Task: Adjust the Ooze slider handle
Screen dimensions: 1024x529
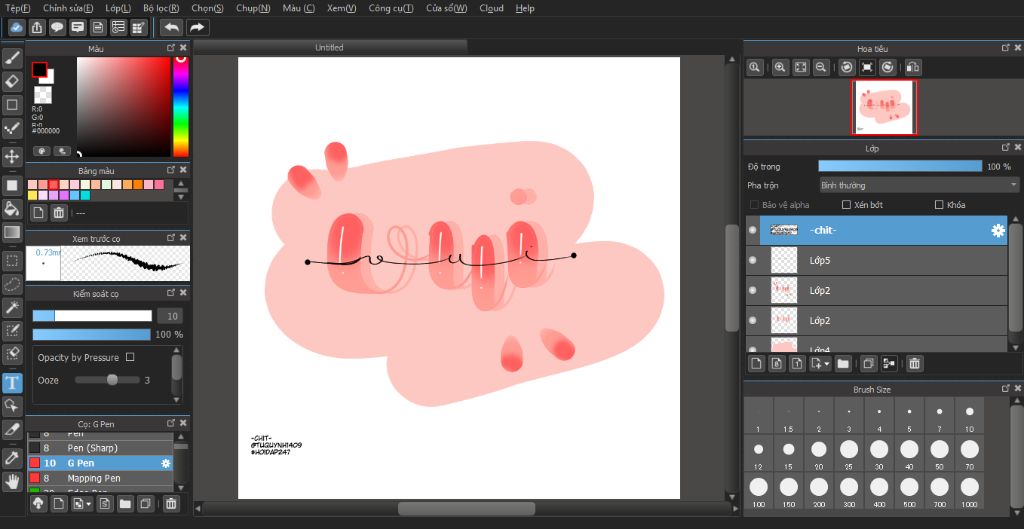Action: [x=112, y=379]
